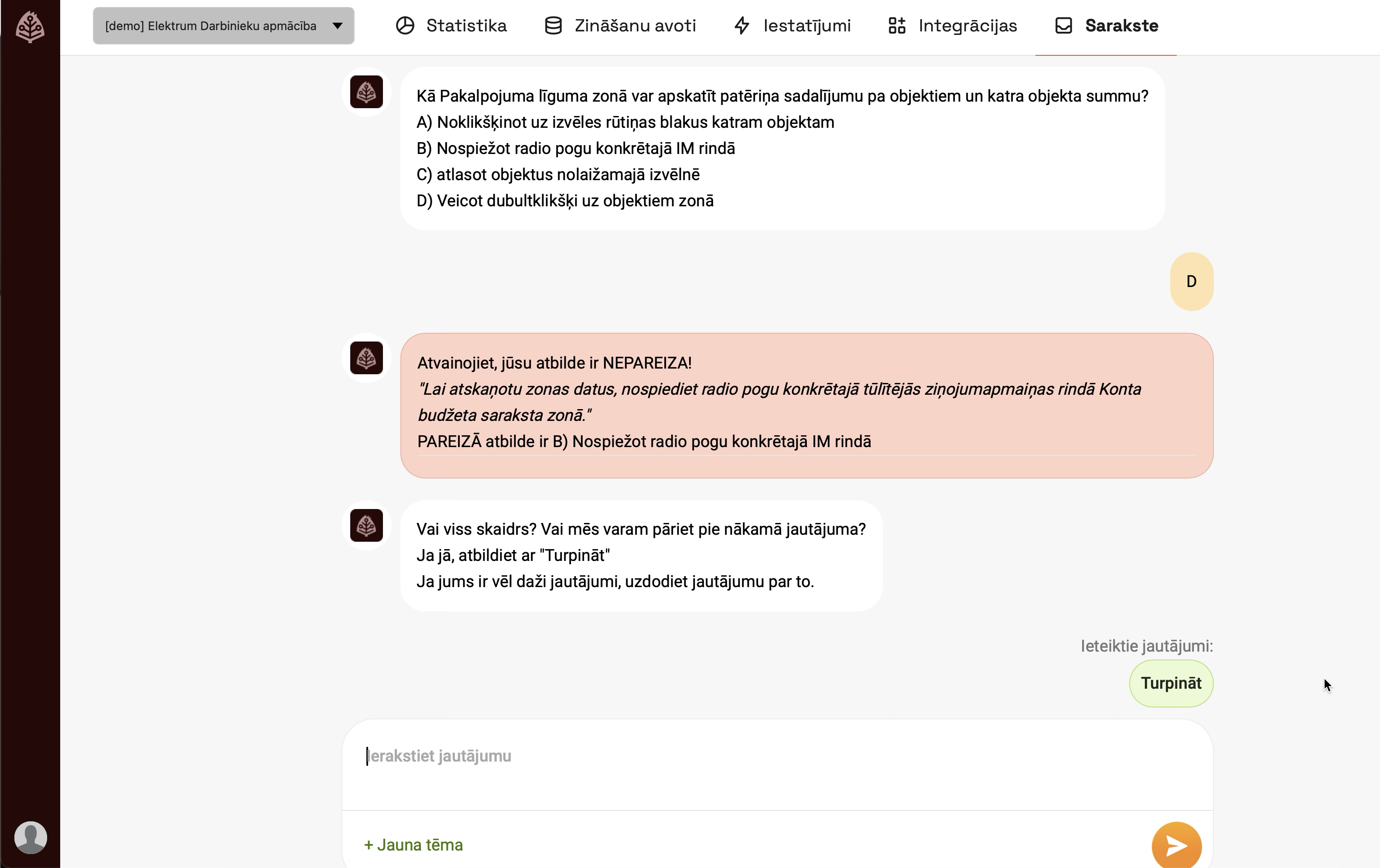
Task: Click the suggested reply Turpināt
Action: pyautogui.click(x=1171, y=683)
